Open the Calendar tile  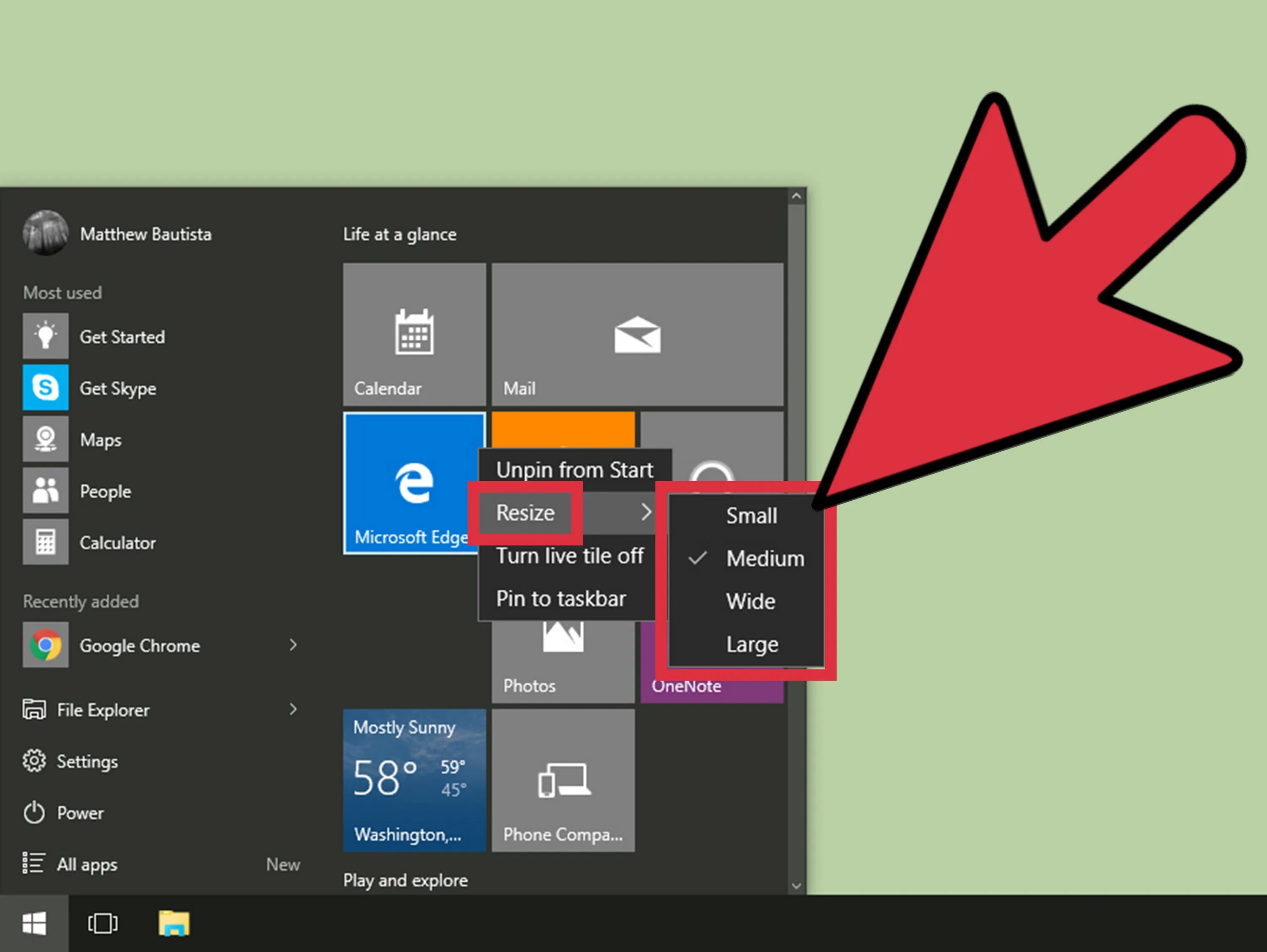click(x=413, y=335)
